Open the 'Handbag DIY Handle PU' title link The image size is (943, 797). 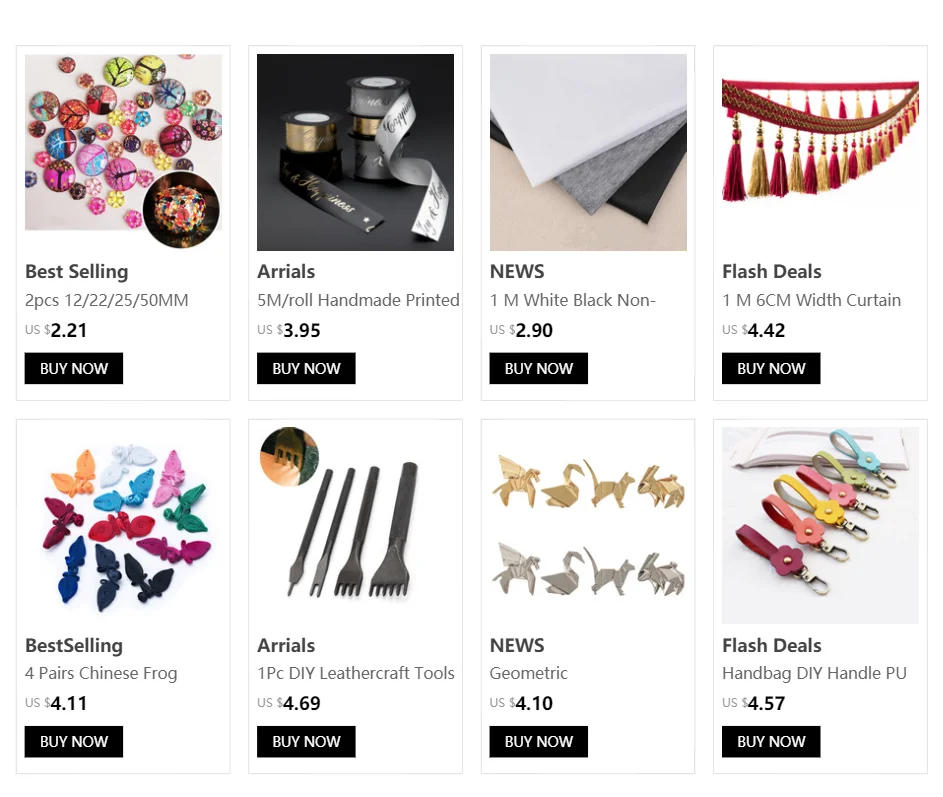point(814,674)
